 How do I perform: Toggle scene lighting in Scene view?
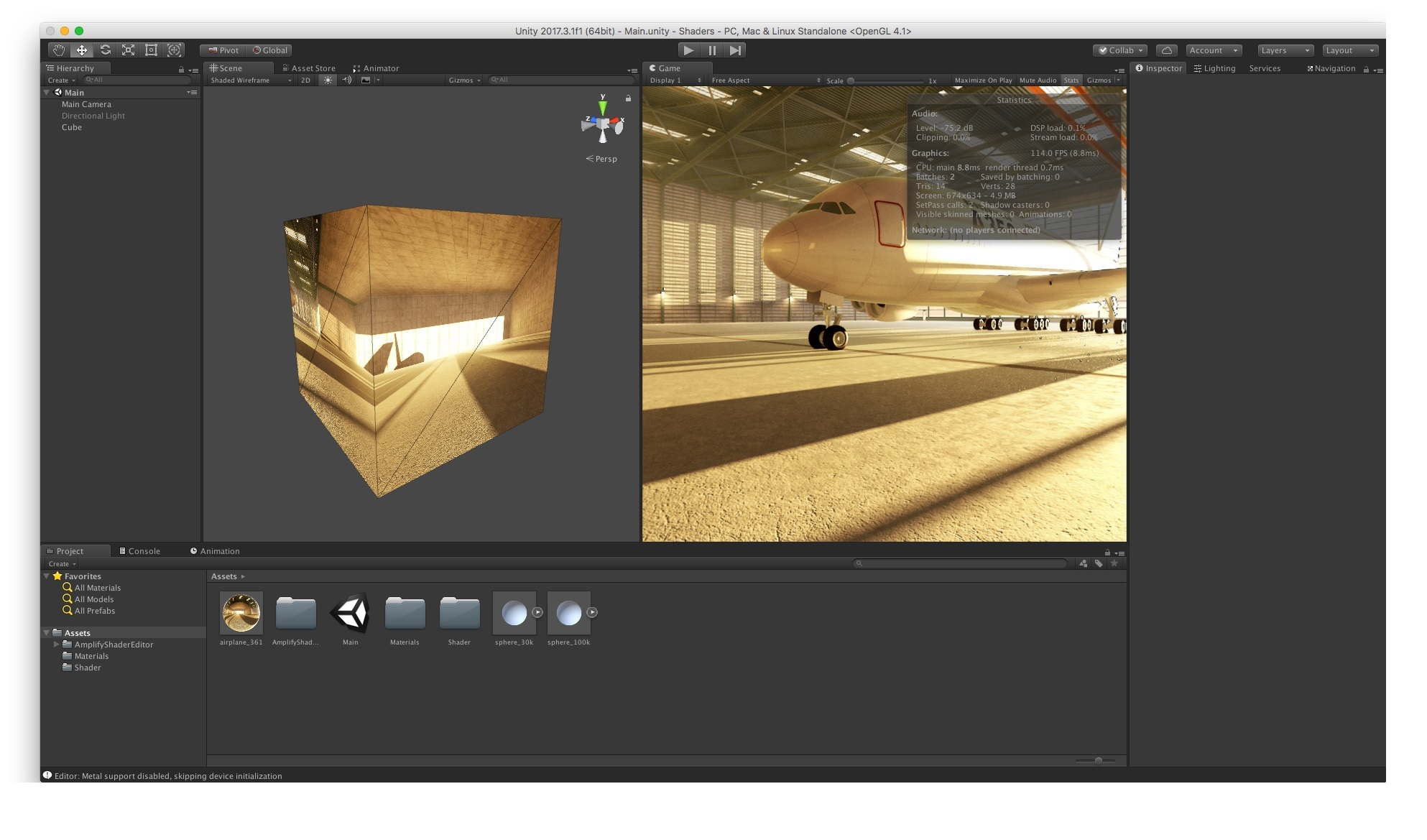tap(328, 80)
